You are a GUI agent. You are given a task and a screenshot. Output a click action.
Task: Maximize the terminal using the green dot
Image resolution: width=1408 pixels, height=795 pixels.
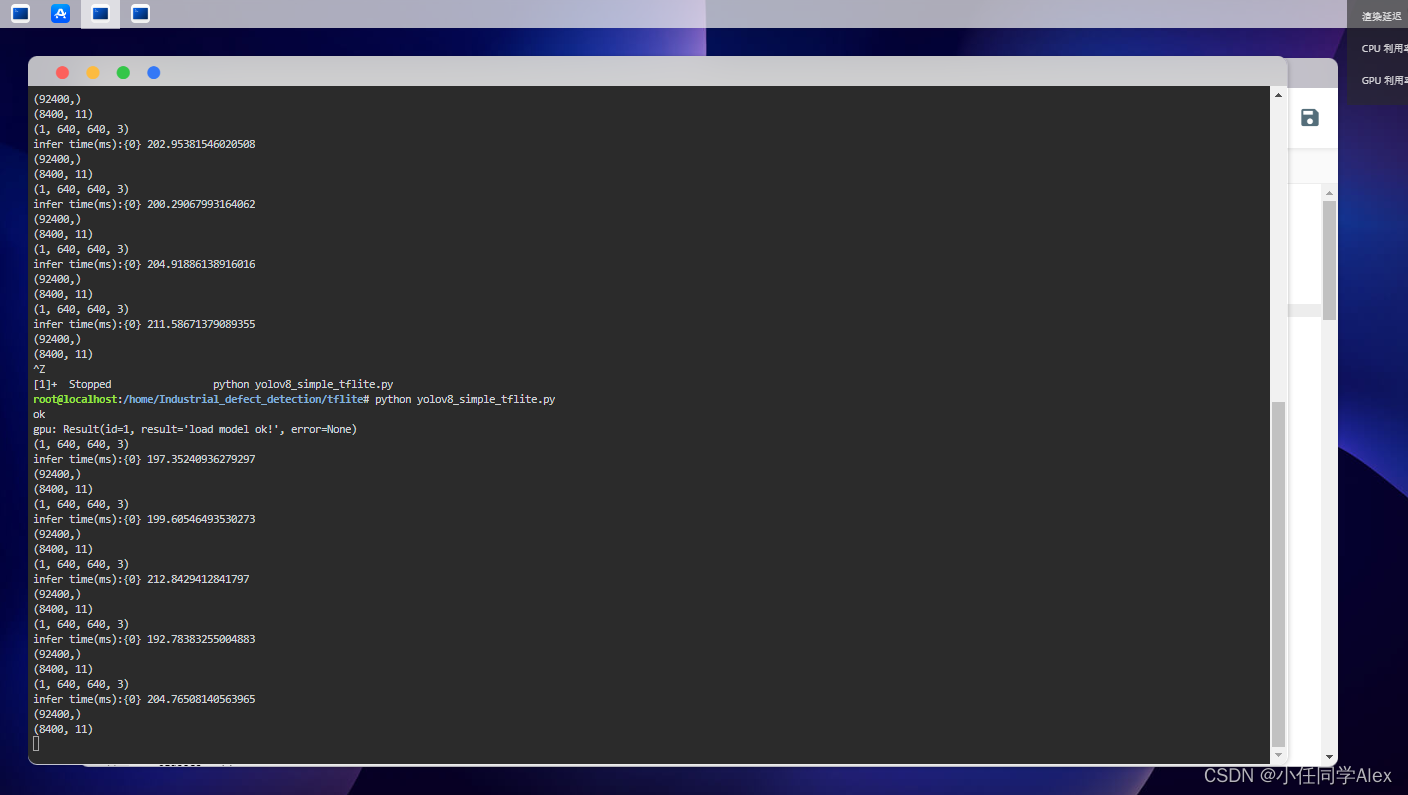[123, 72]
